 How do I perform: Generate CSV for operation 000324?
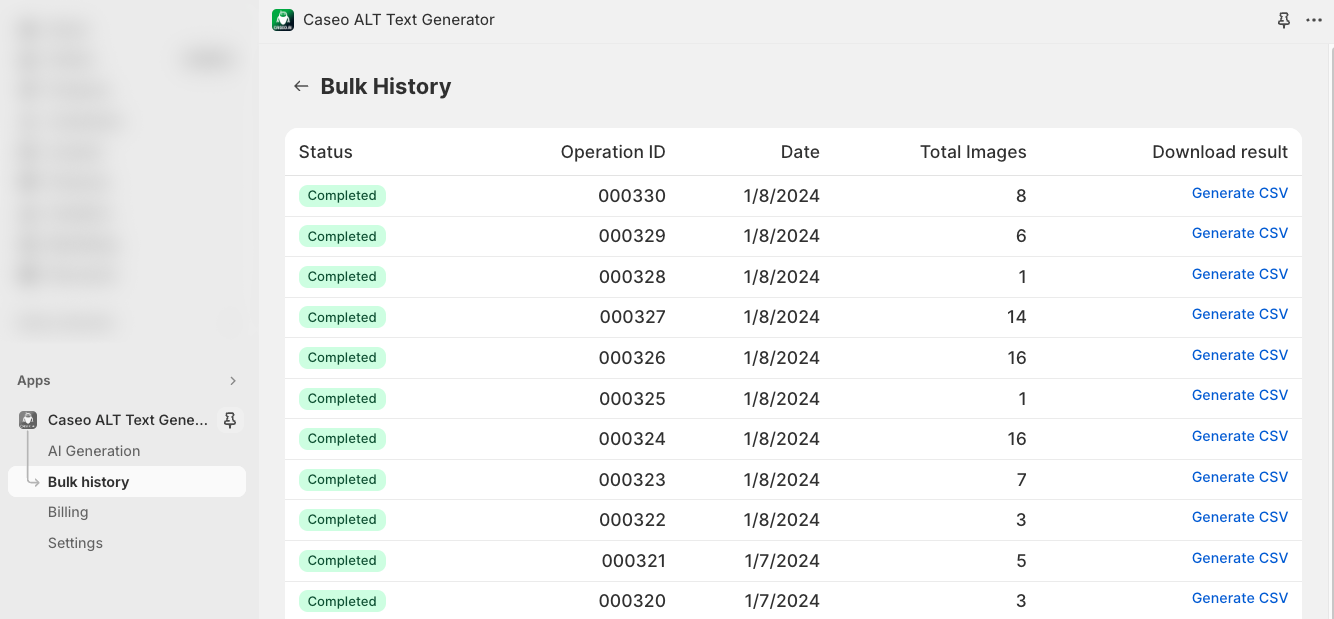[1239, 436]
